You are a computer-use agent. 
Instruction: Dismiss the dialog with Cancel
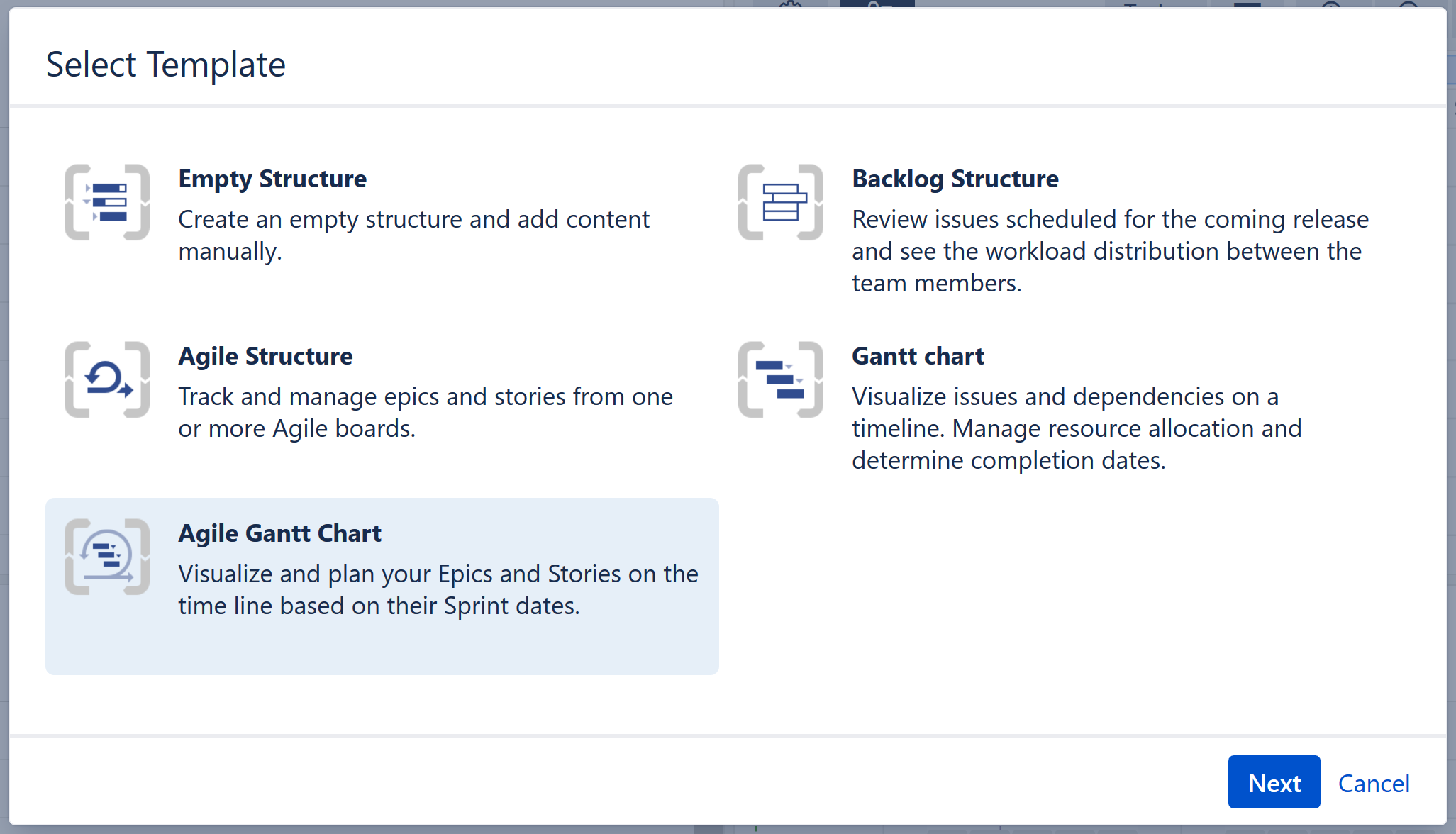tap(1374, 782)
